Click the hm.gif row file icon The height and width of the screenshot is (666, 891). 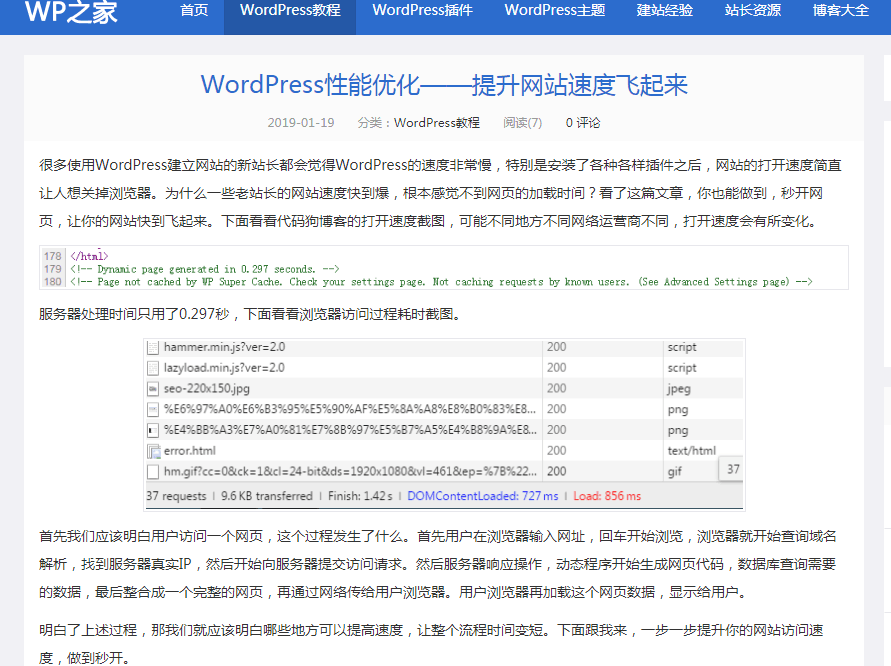pos(153,472)
